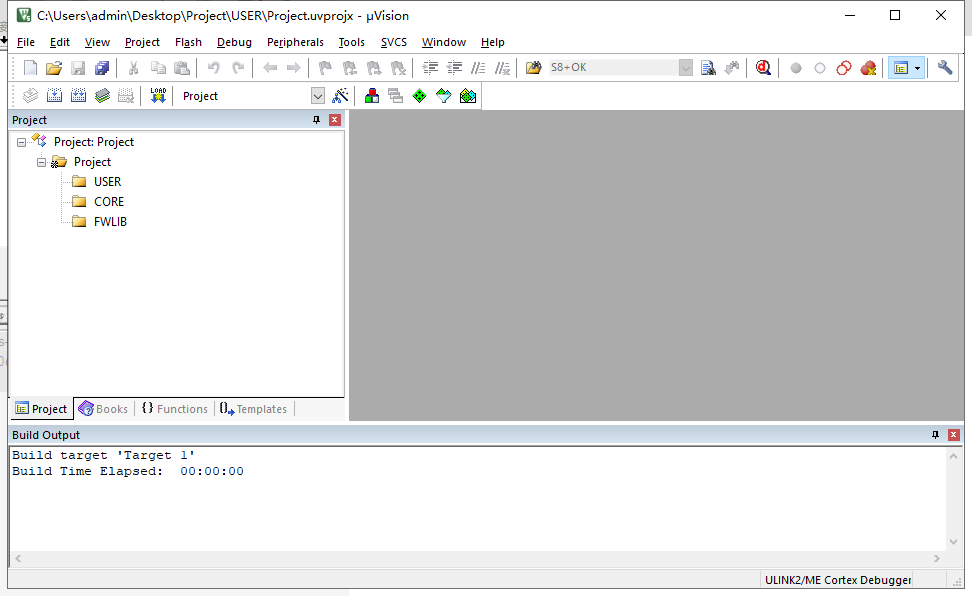Viewport: 972px width, 596px height.
Task: Insert a breakpoint with the red circle icon
Action: pyautogui.click(x=796, y=68)
